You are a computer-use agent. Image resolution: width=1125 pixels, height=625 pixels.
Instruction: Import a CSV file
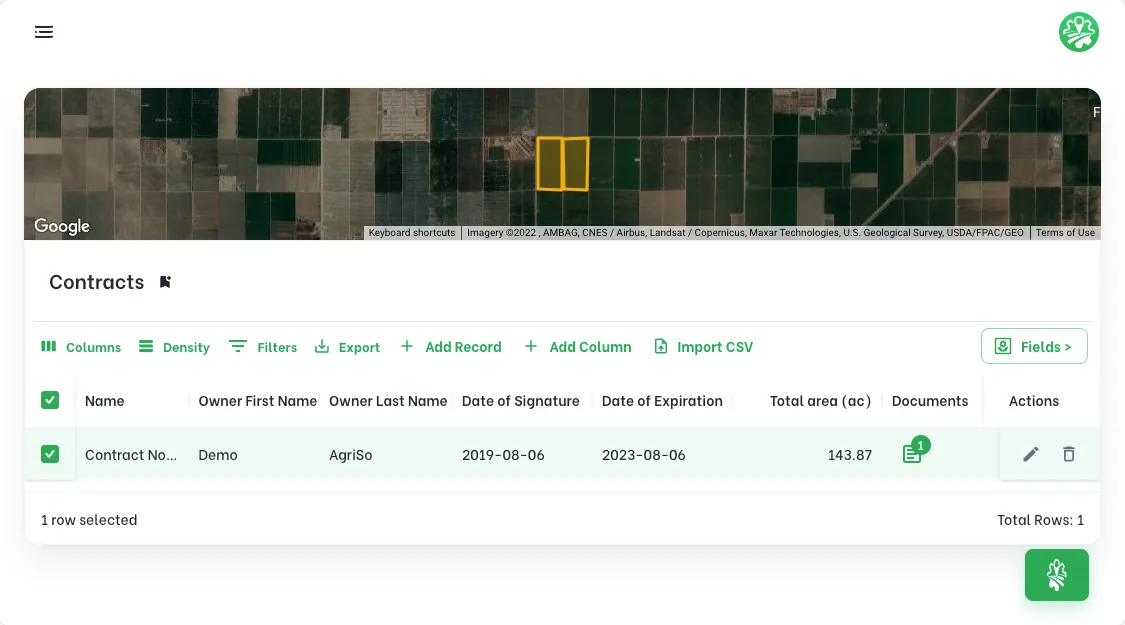[703, 347]
